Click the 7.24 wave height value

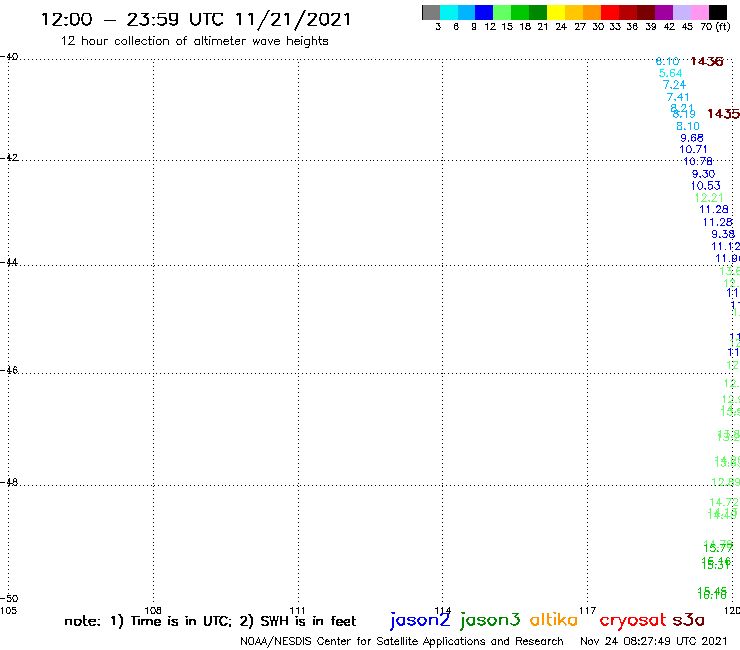674,85
